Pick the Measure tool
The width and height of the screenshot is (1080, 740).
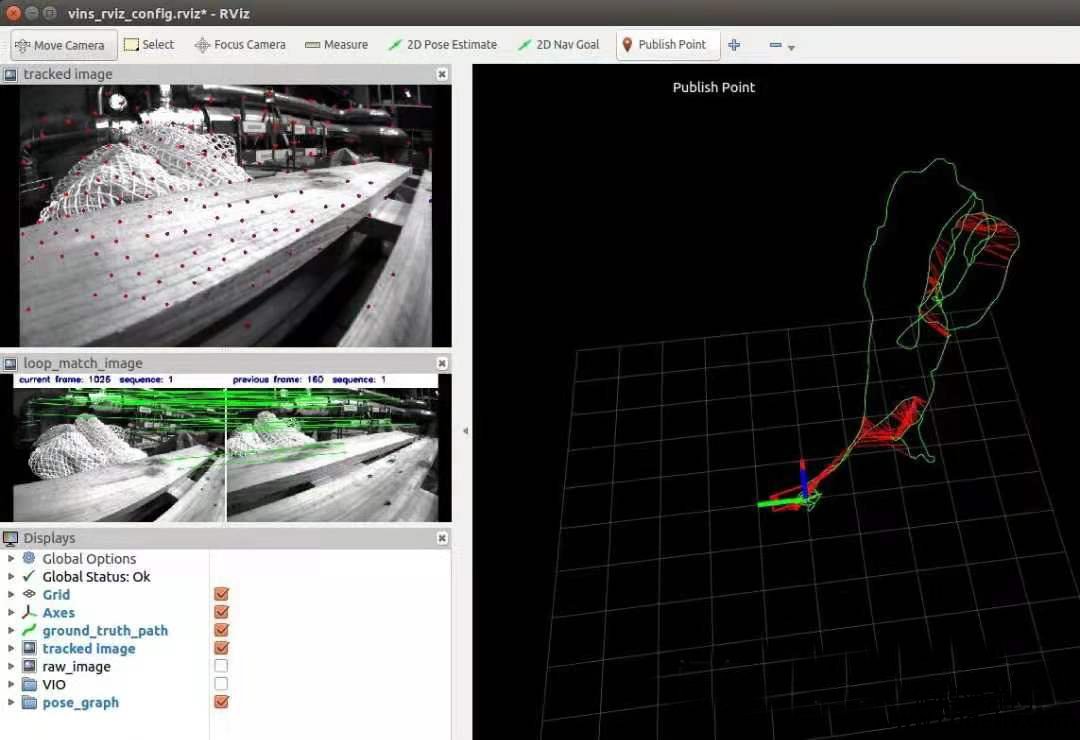336,45
